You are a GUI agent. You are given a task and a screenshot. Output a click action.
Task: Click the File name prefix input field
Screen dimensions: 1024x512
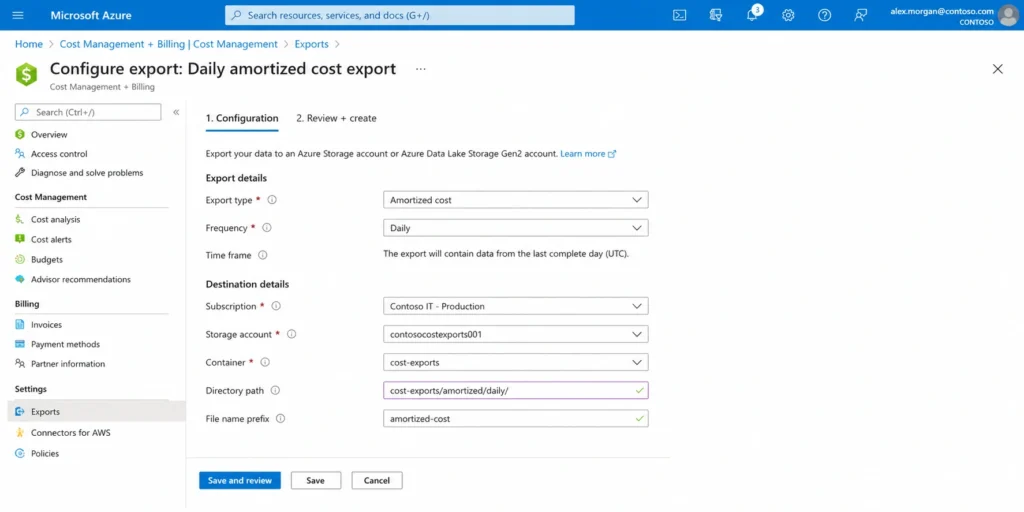point(515,419)
